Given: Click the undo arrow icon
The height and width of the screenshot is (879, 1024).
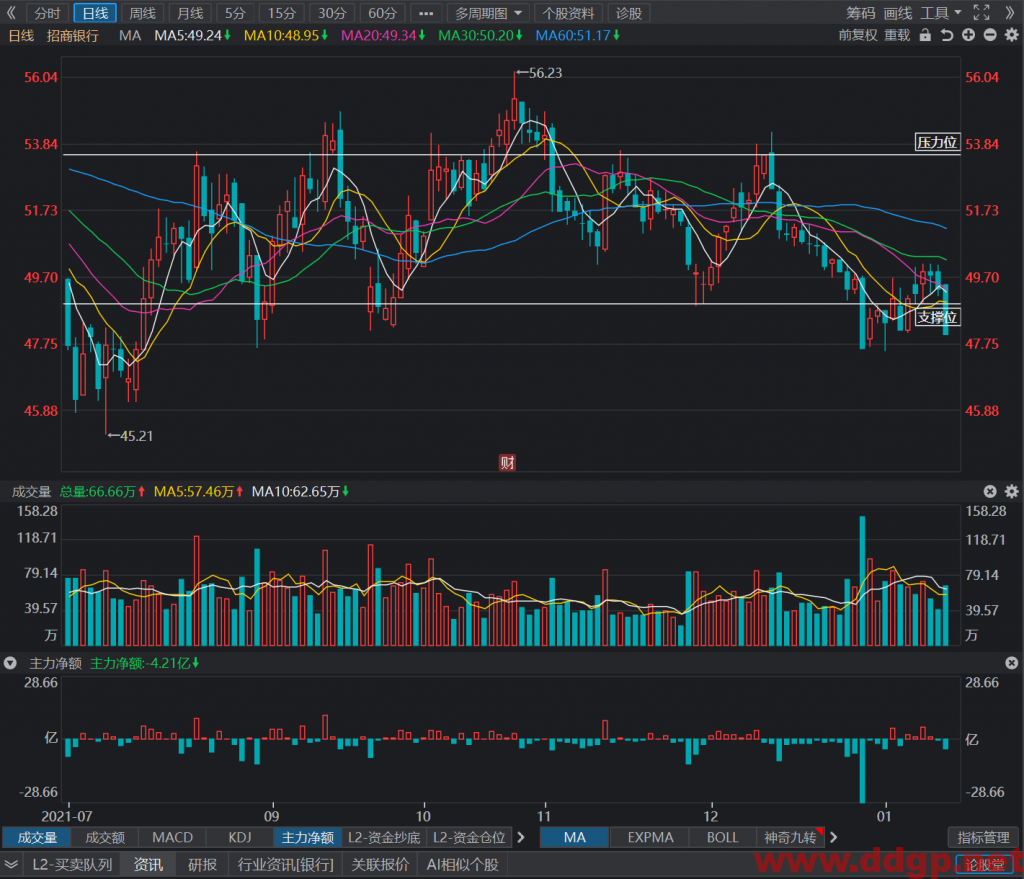Looking at the screenshot, I should point(947,35).
